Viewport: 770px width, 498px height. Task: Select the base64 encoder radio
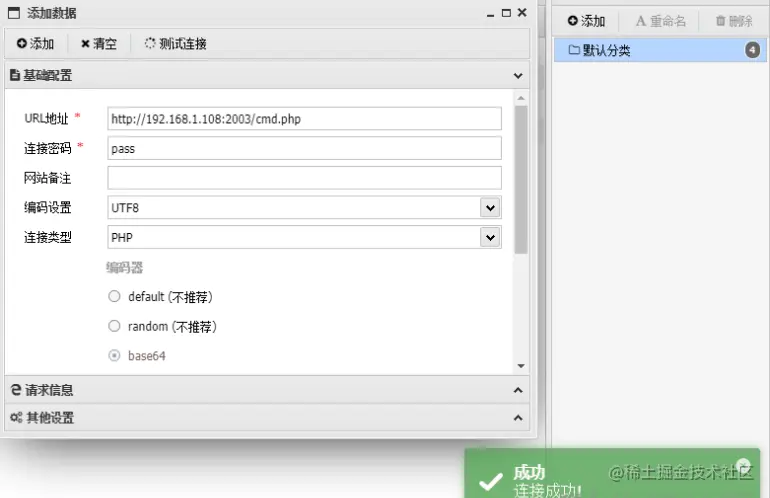[114, 356]
